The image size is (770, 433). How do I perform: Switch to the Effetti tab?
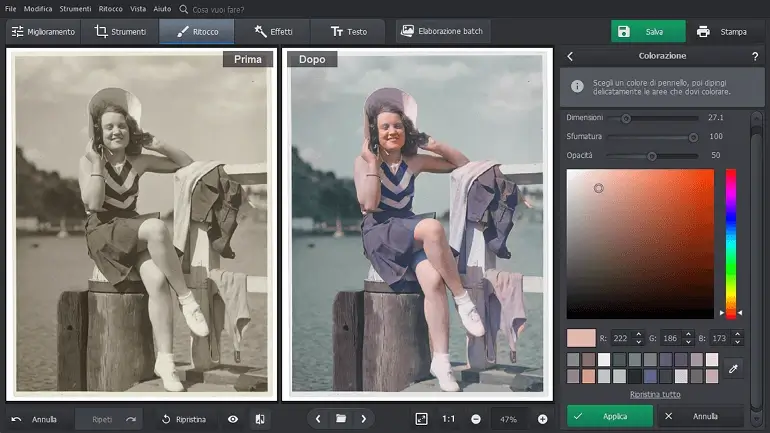273,31
